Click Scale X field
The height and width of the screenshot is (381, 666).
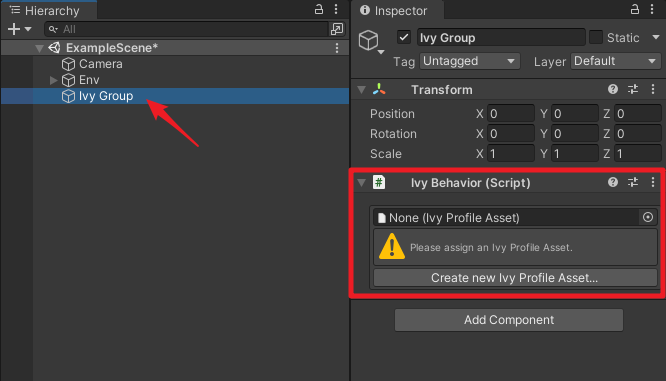pyautogui.click(x=511, y=153)
